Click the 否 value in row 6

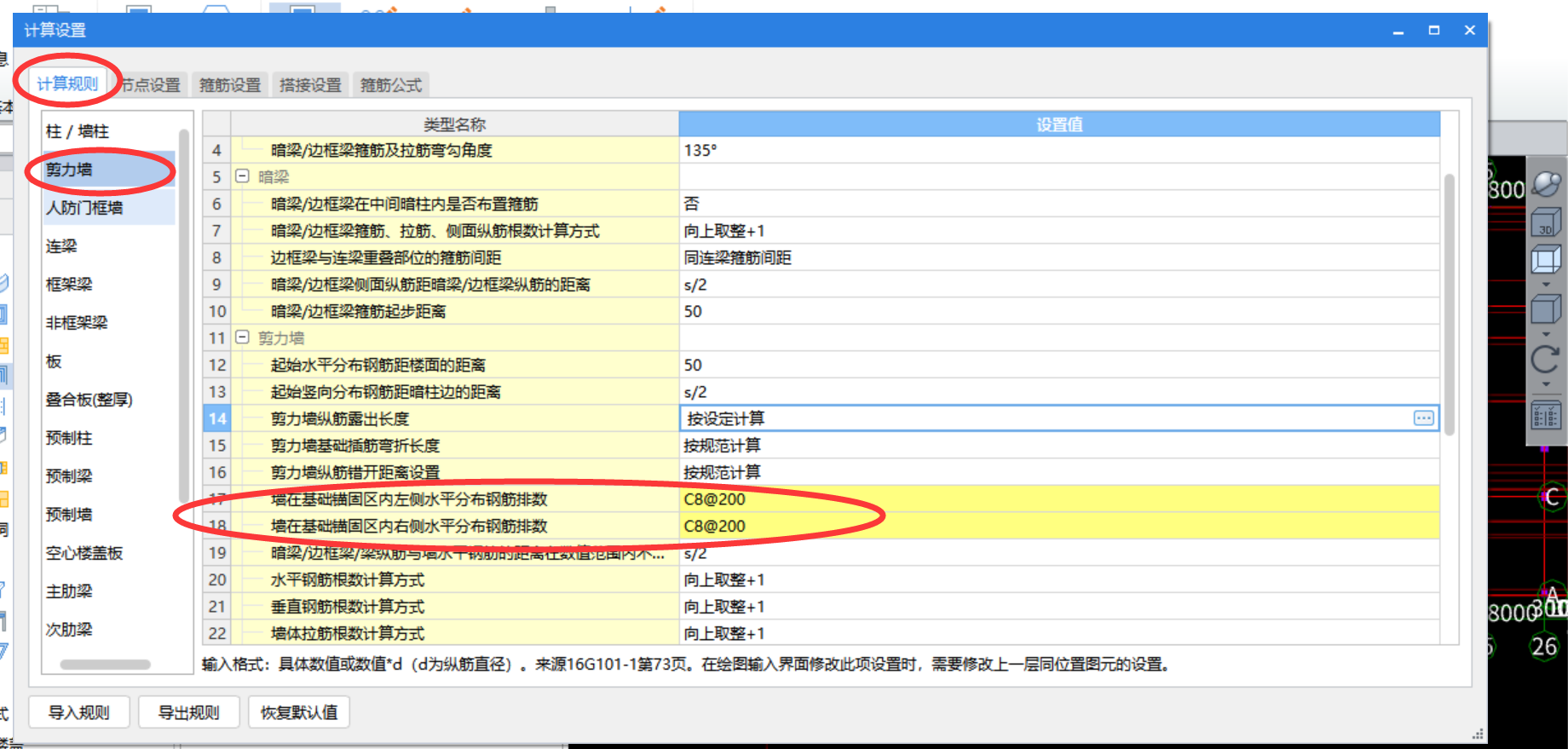(x=1059, y=204)
